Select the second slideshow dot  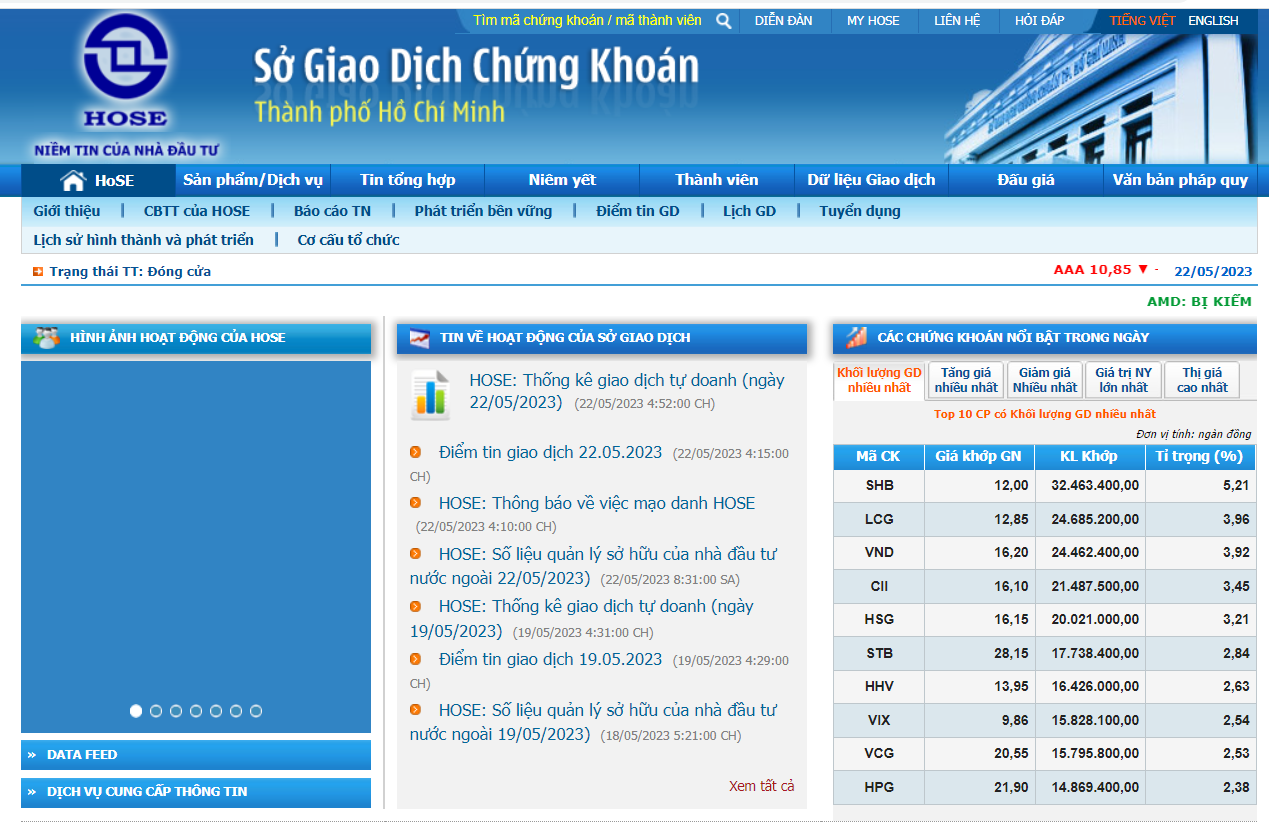(156, 711)
